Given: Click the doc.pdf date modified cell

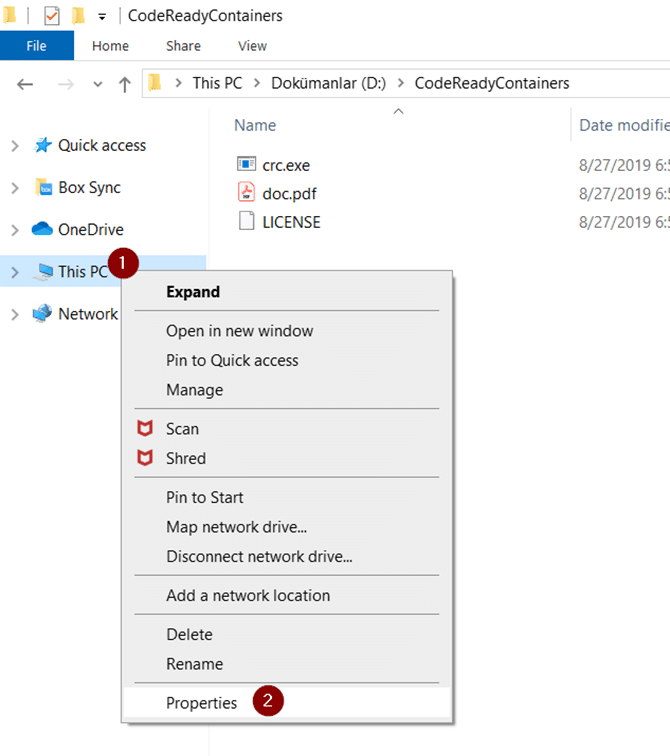Looking at the screenshot, I should coord(624,194).
